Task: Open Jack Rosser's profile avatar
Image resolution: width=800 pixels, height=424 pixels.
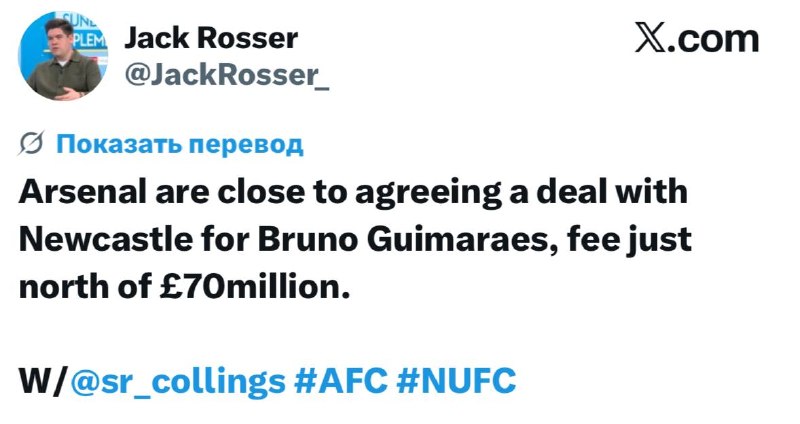Action: [63, 55]
